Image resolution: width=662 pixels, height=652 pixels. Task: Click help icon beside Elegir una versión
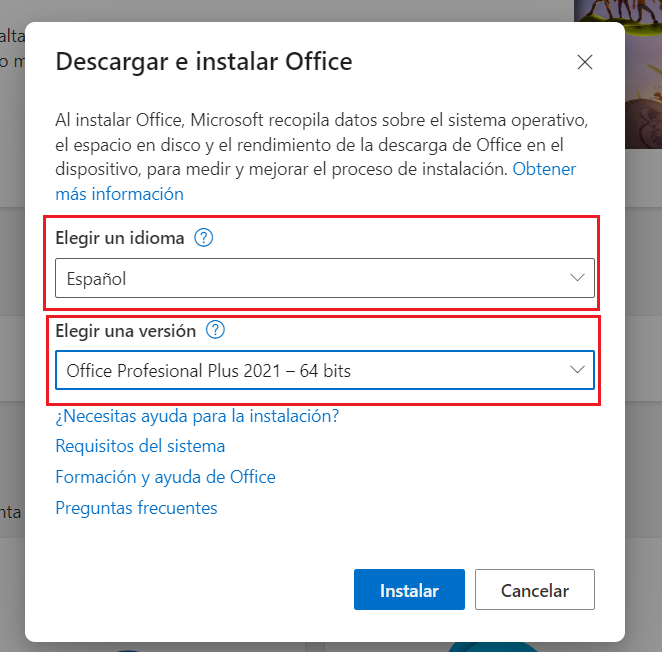click(214, 330)
